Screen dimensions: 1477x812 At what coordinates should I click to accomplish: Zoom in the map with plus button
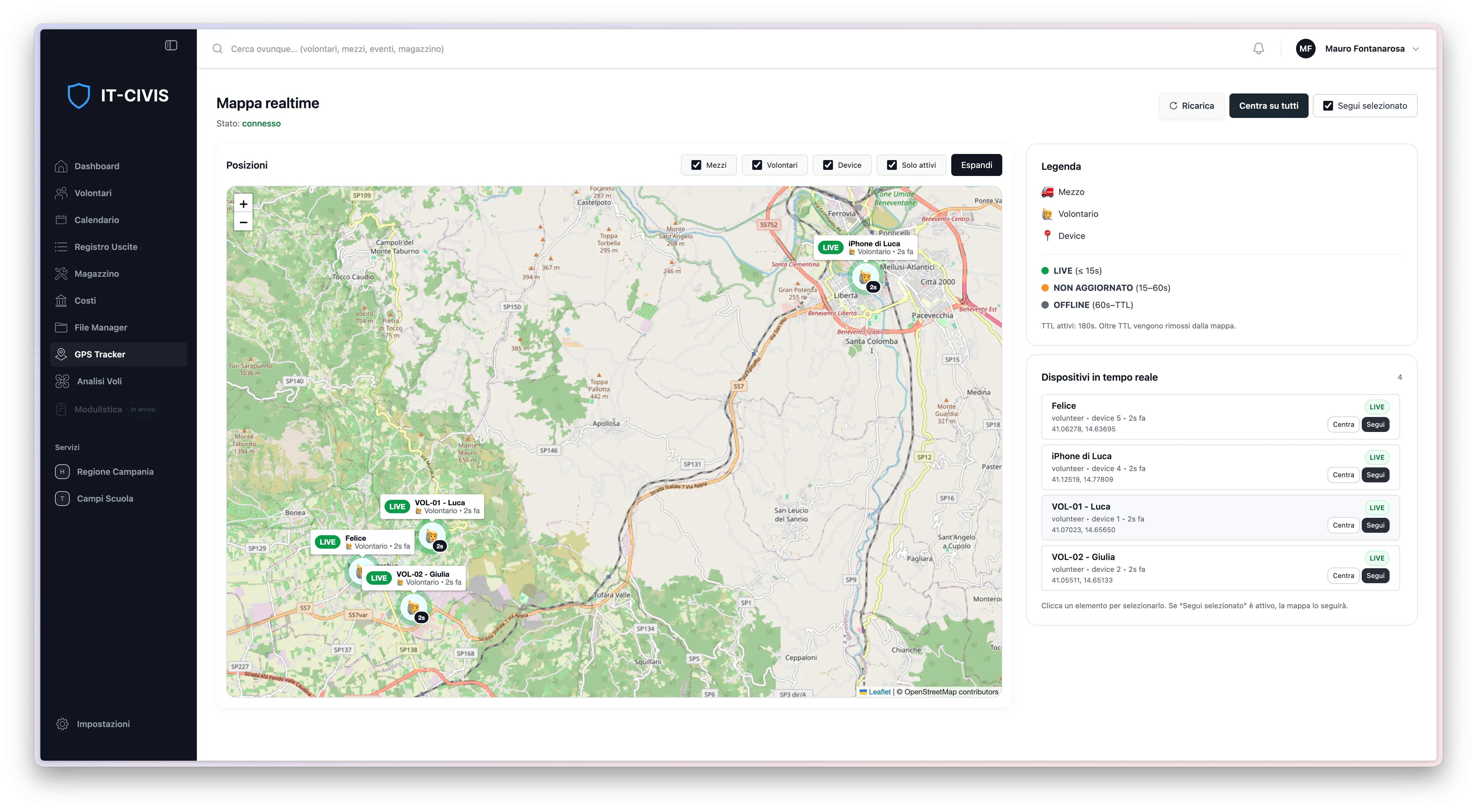point(243,204)
